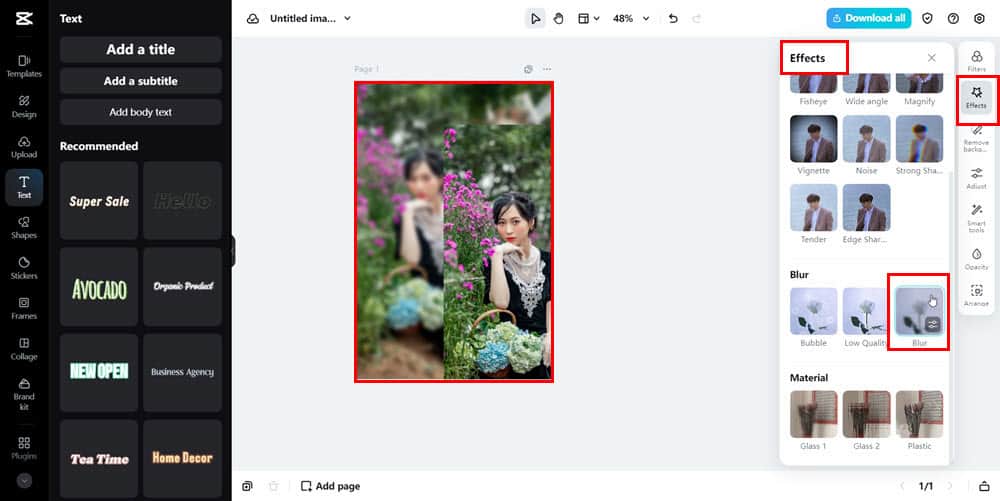Image resolution: width=1000 pixels, height=501 pixels.
Task: Click the cloud save status icon
Action: (x=253, y=18)
